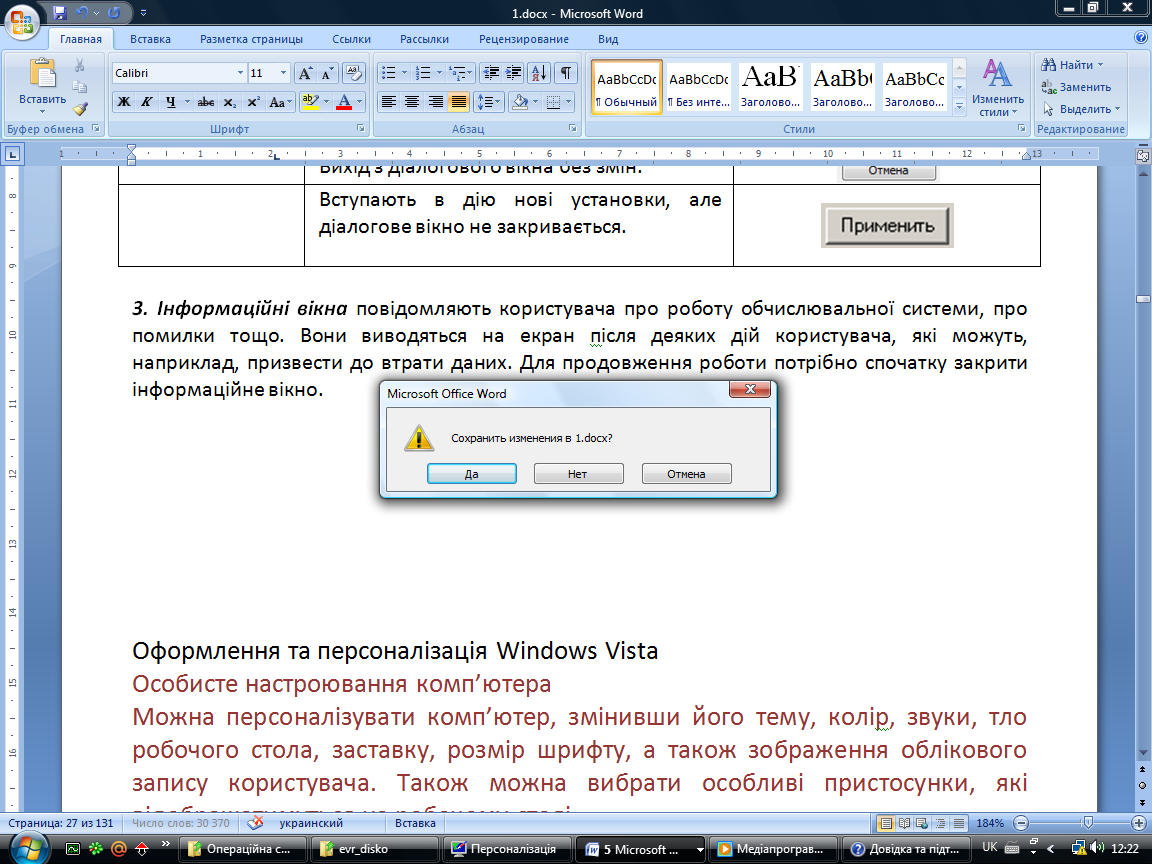Switch to the Ссылки tab

[351, 39]
